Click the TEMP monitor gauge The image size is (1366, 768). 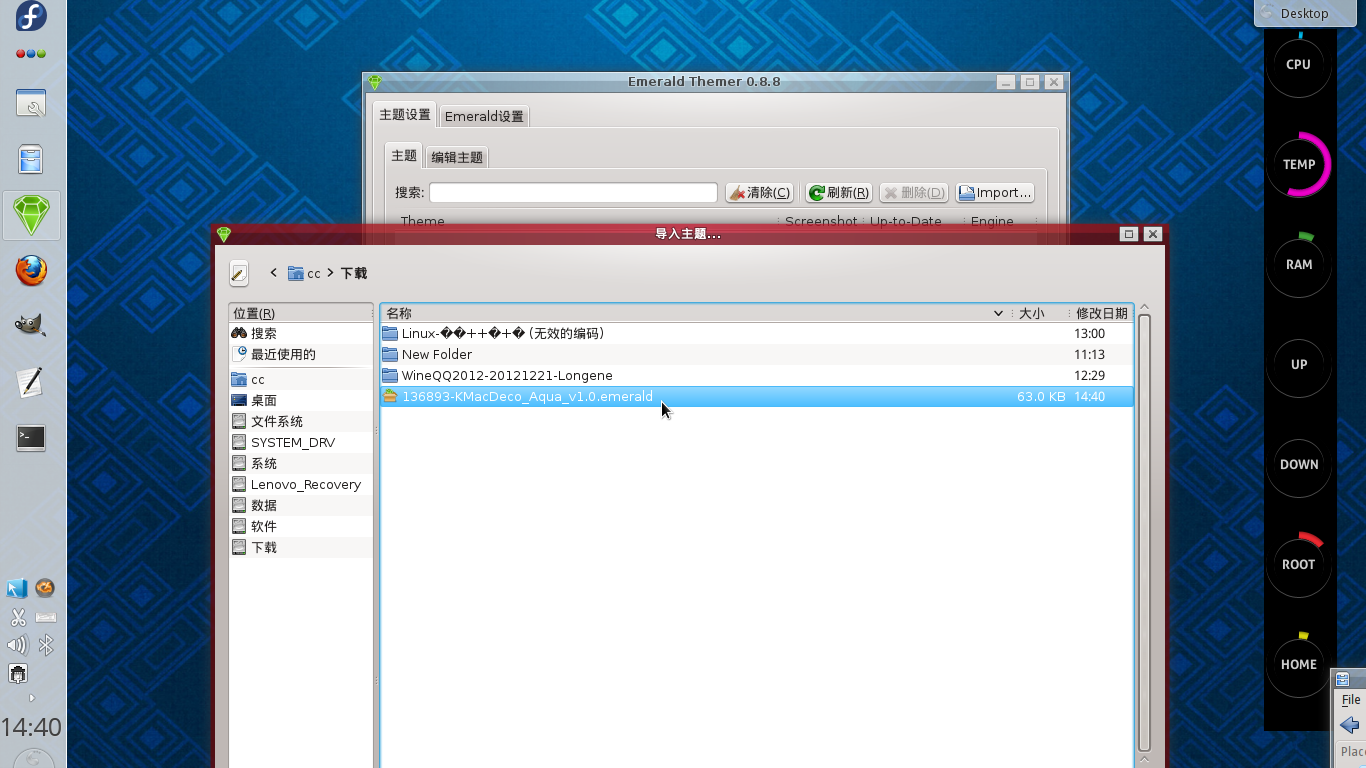pos(1298,164)
